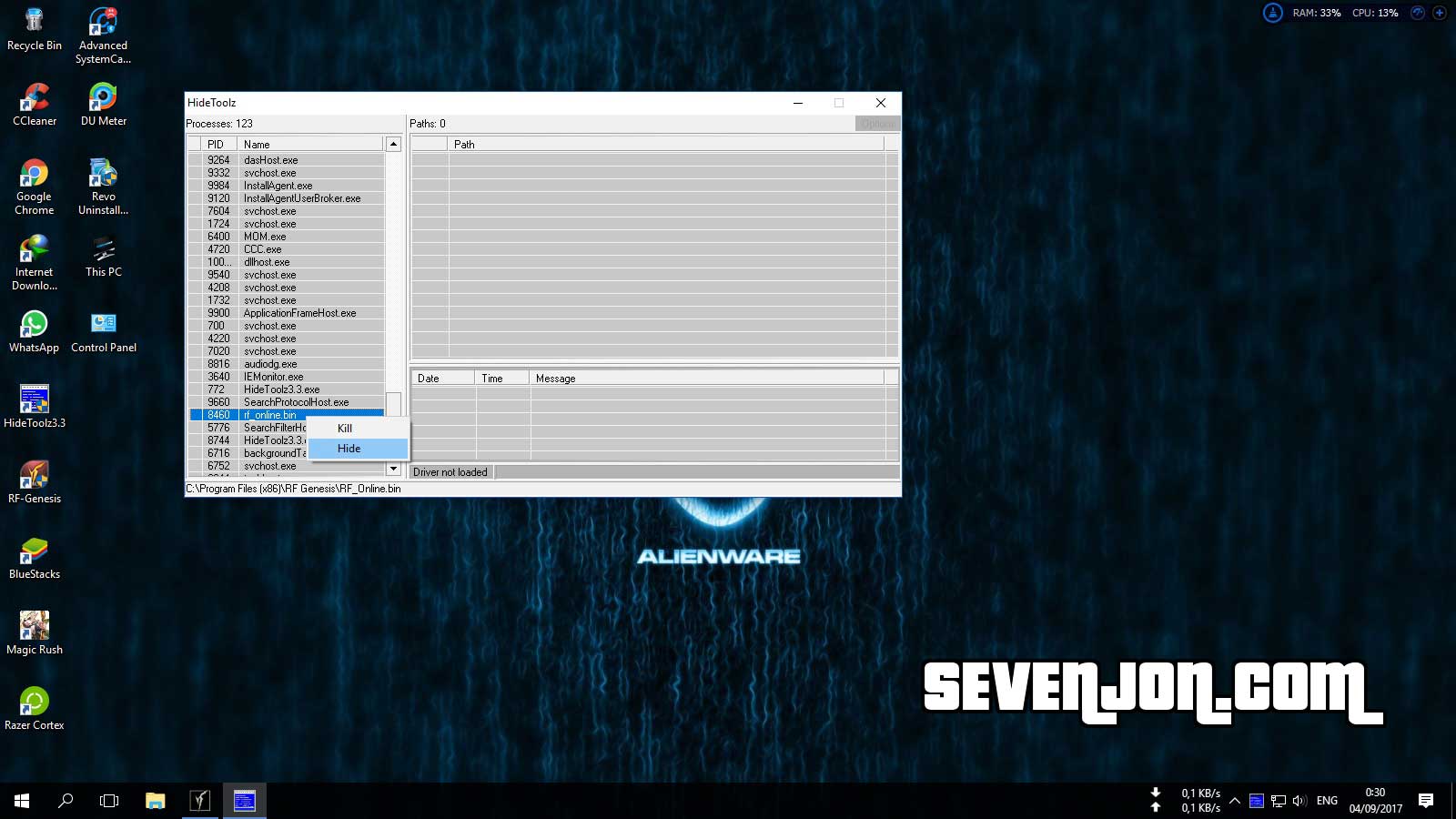
Task: Select the This PC desktop icon
Action: [103, 256]
